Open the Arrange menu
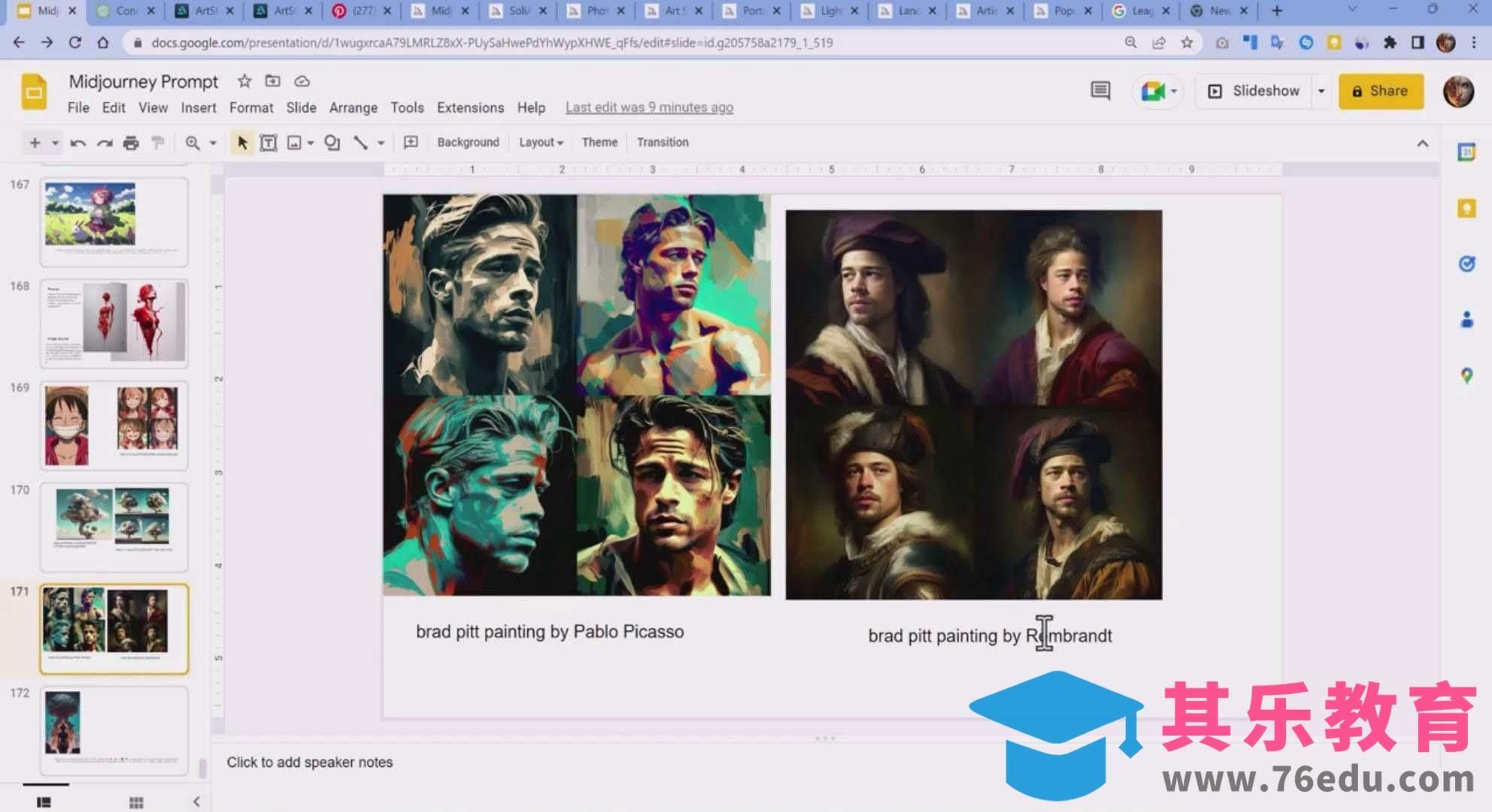 [x=353, y=108]
